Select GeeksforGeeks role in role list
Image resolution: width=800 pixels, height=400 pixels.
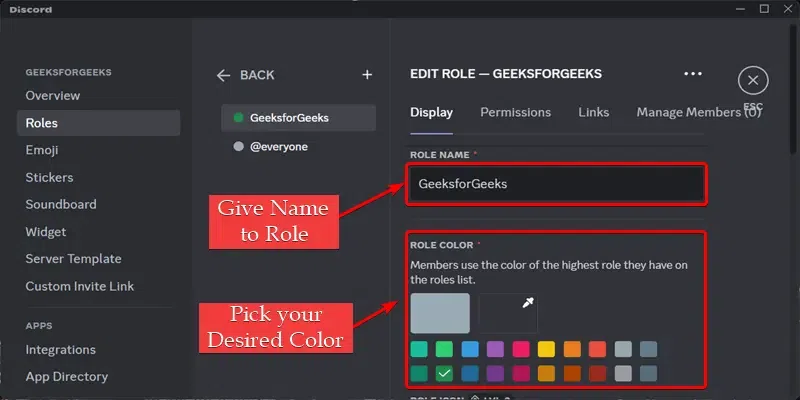tap(298, 118)
